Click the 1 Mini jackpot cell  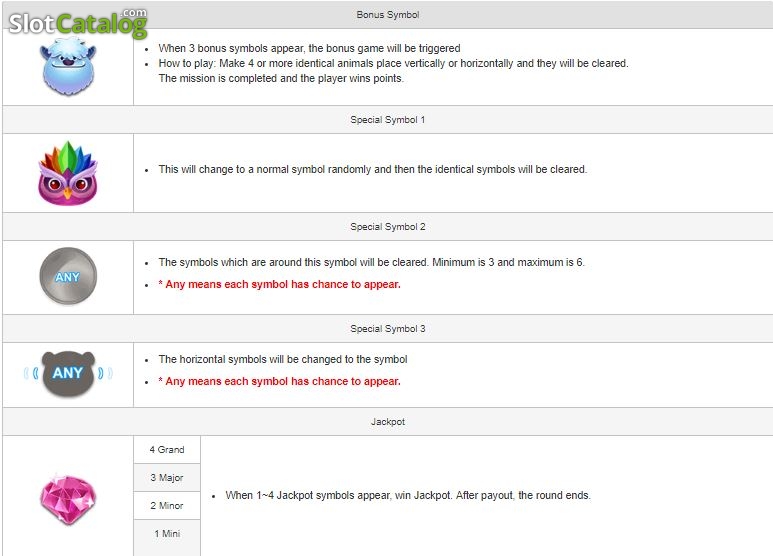click(167, 534)
